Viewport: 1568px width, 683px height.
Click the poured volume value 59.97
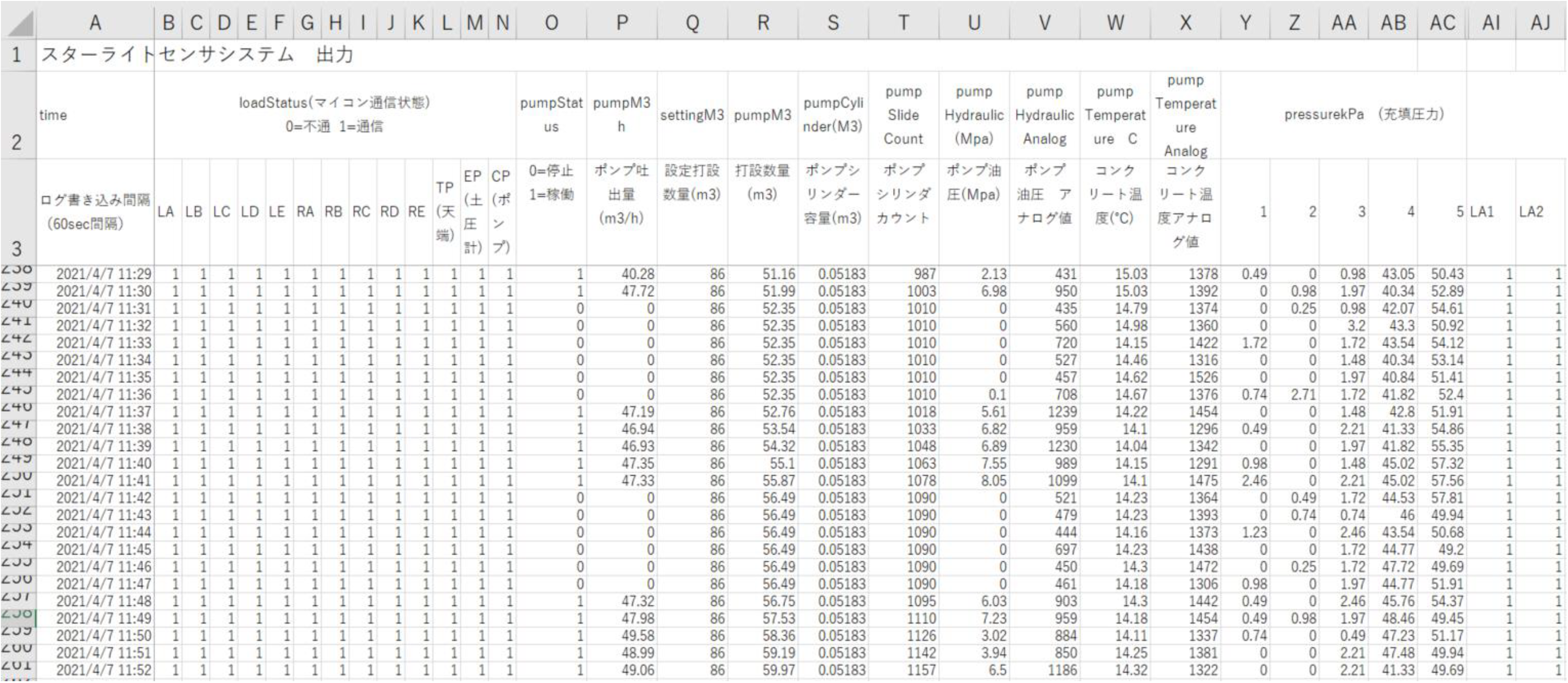point(763,670)
